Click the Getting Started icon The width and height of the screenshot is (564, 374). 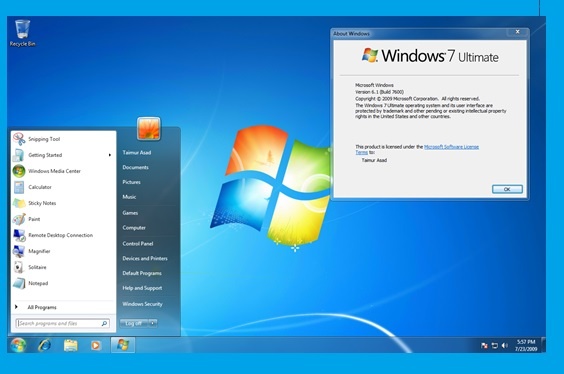pos(18,155)
